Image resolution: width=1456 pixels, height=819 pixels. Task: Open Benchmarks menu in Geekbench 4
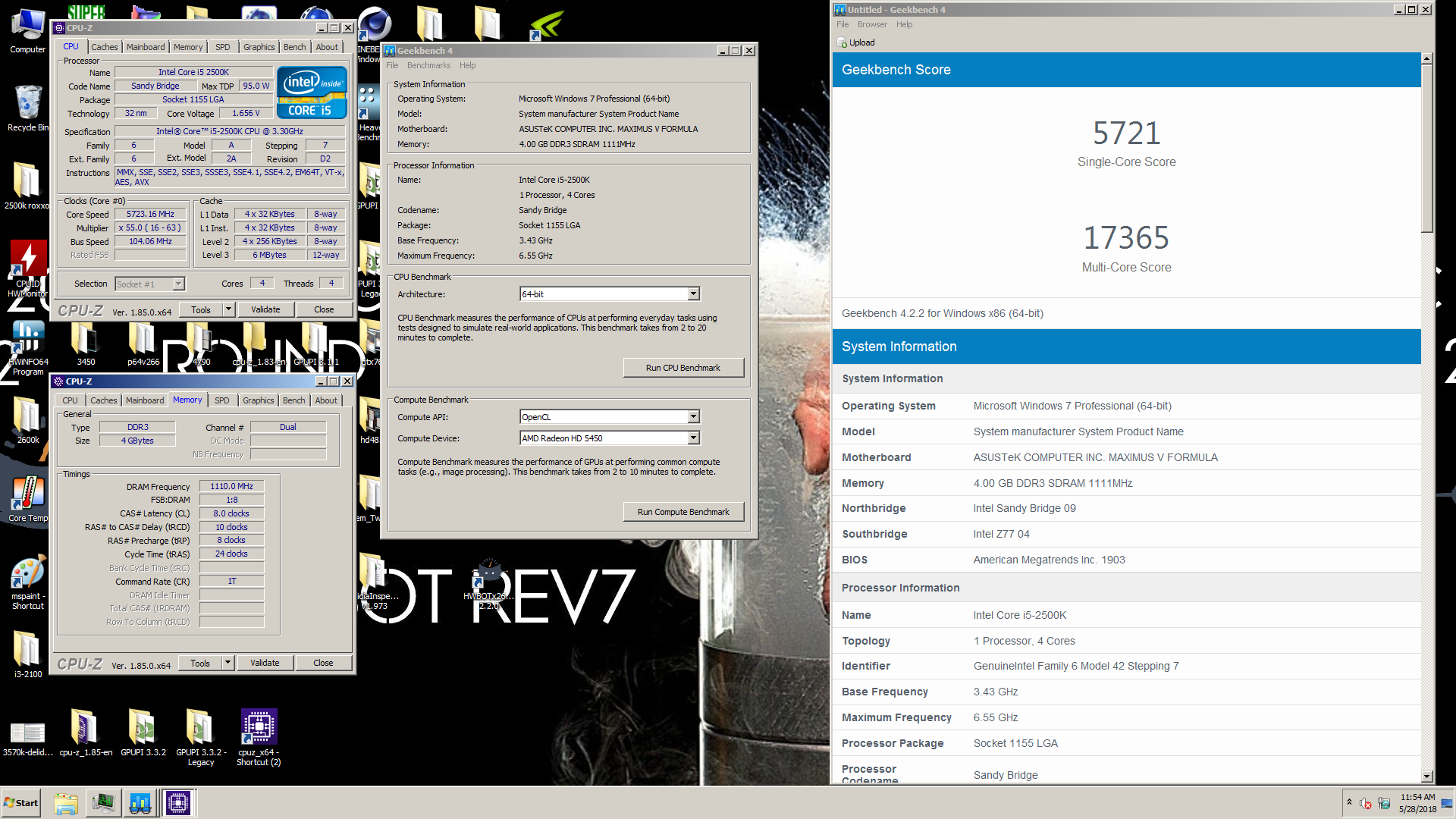[x=428, y=65]
